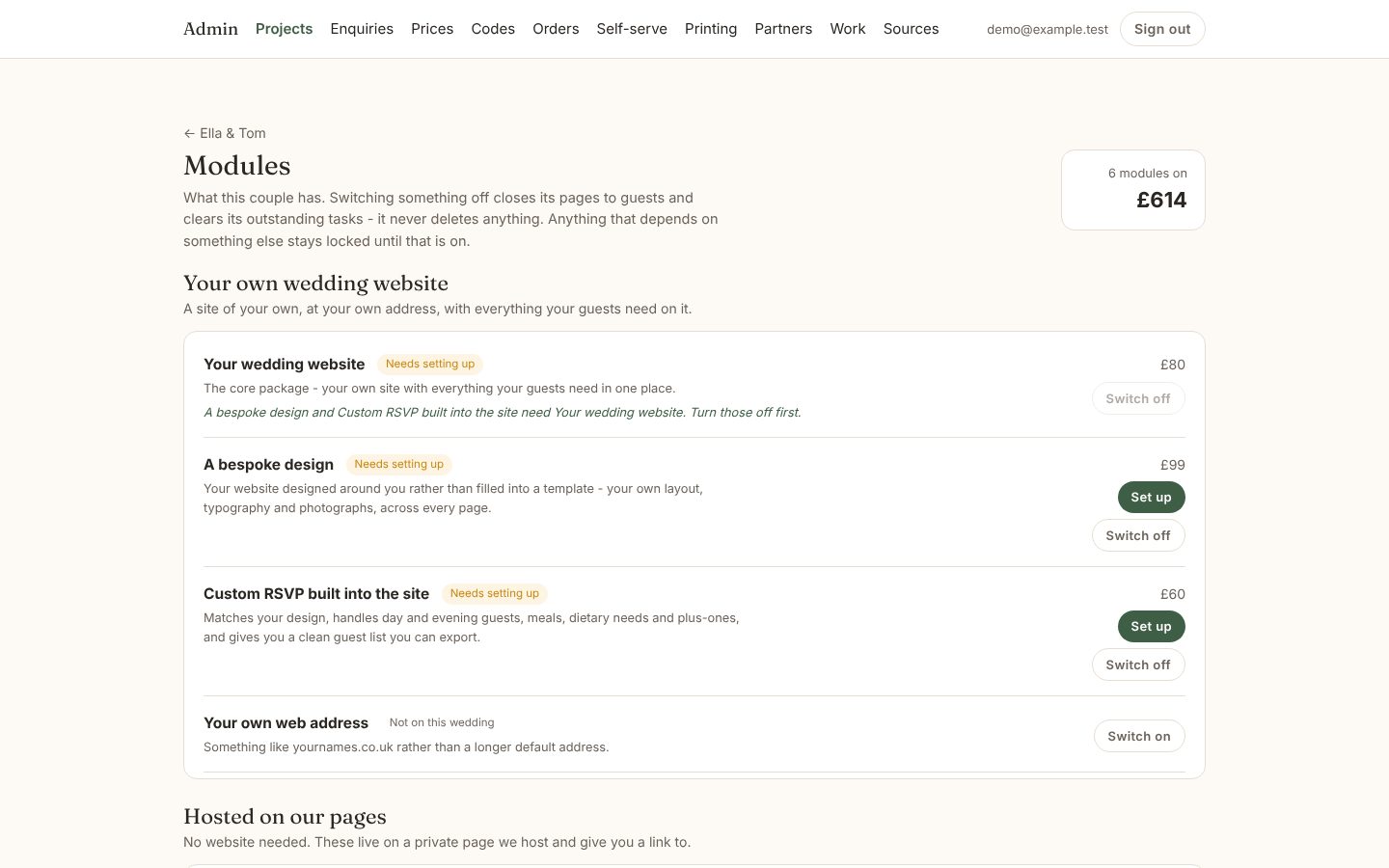1389x868 pixels.
Task: Click the £80 price of Your wedding website
Action: pos(1172,365)
